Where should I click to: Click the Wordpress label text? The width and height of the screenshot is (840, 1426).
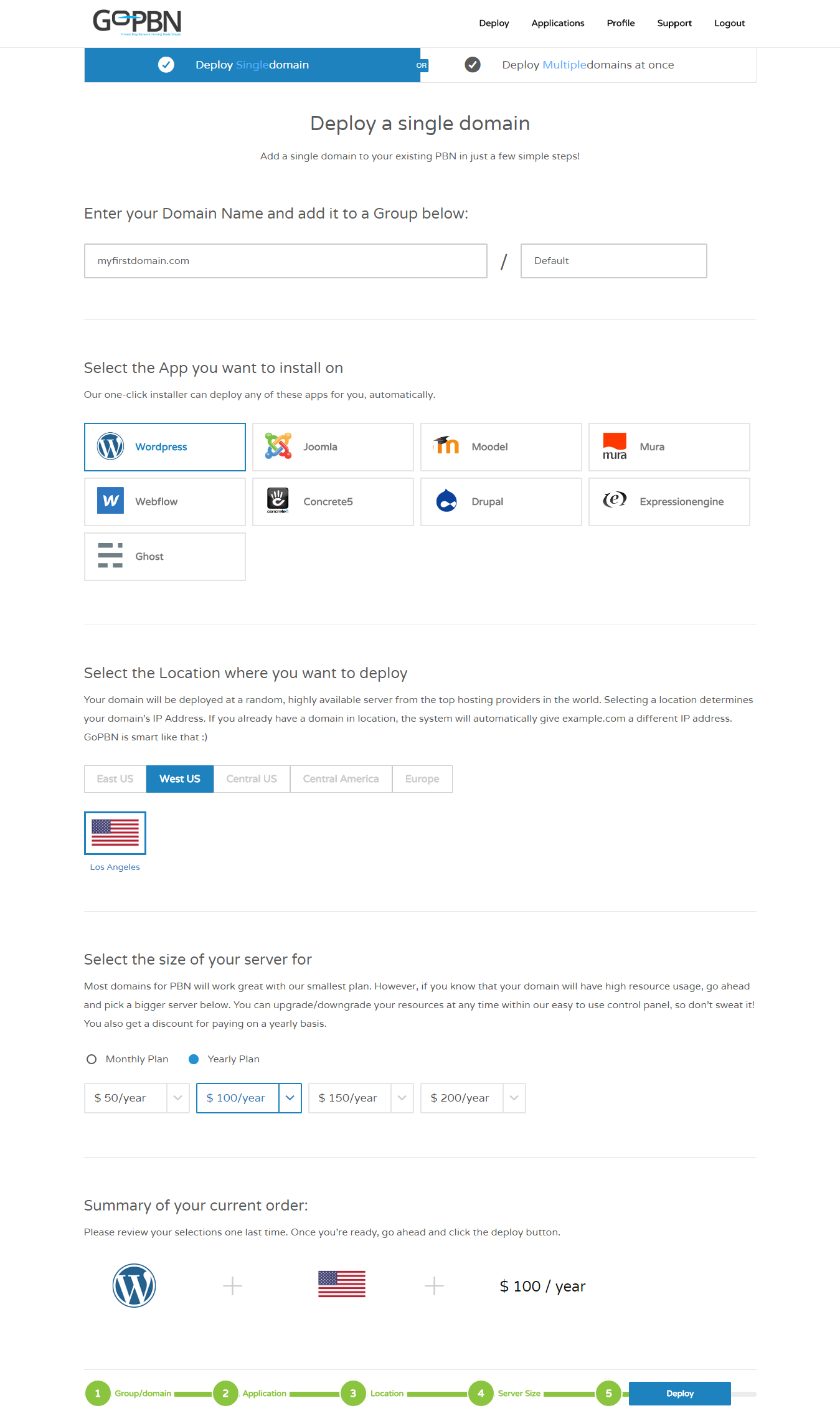click(161, 447)
